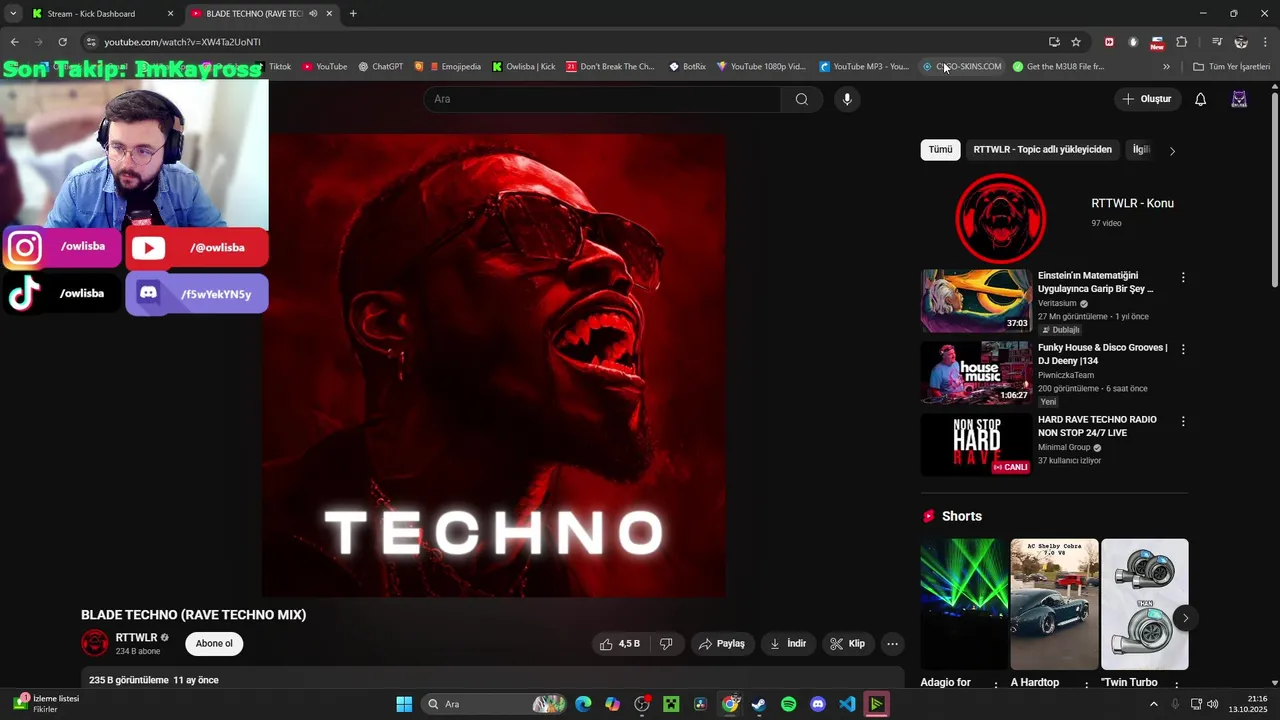This screenshot has width=1280, height=720.
Task: Open Einstein'ın Matematiğini video thumbnail
Action: 976,301
